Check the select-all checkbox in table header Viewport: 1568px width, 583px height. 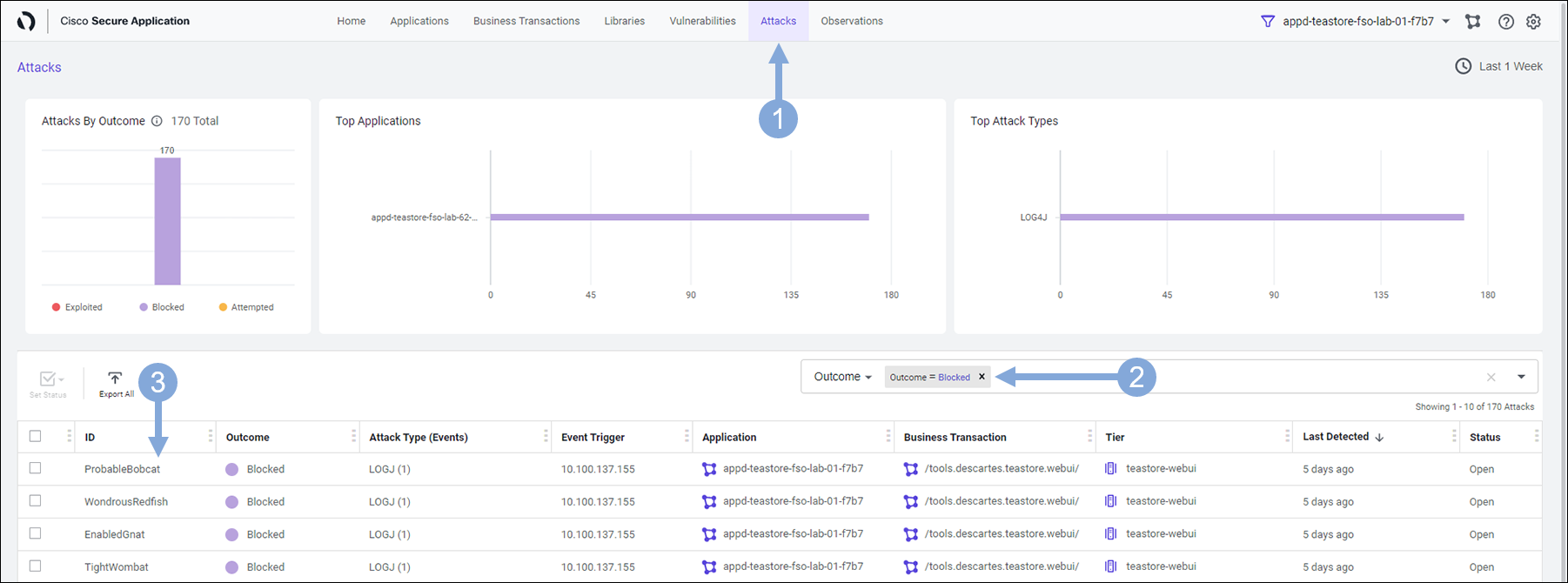36,436
